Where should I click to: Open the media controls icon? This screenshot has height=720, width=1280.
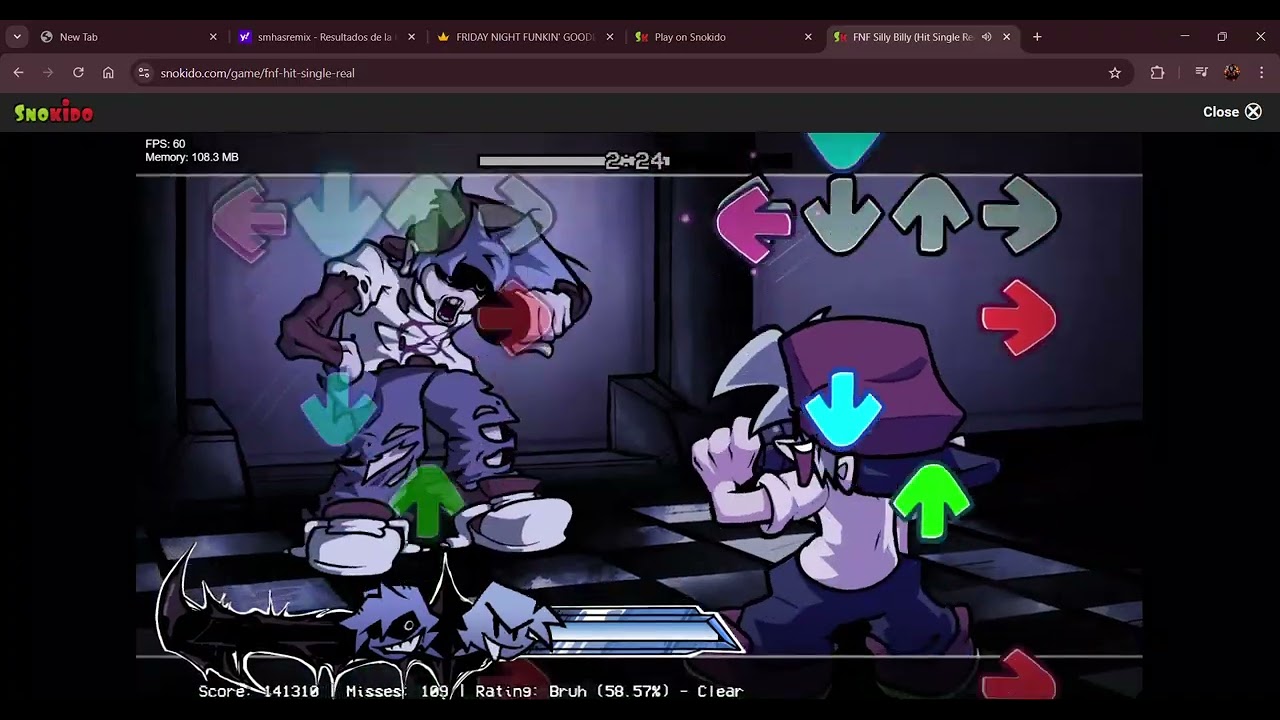pos(1202,73)
